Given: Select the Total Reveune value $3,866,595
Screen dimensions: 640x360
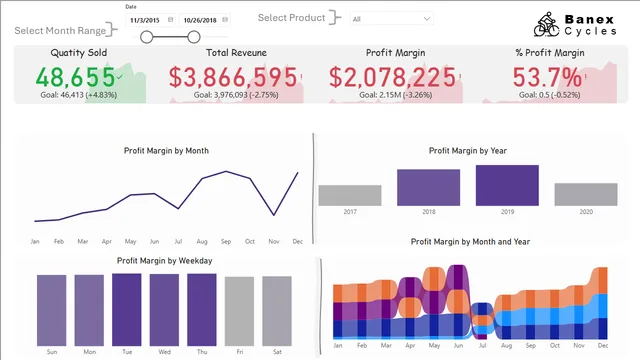Looking at the screenshot, I should (x=233, y=77).
